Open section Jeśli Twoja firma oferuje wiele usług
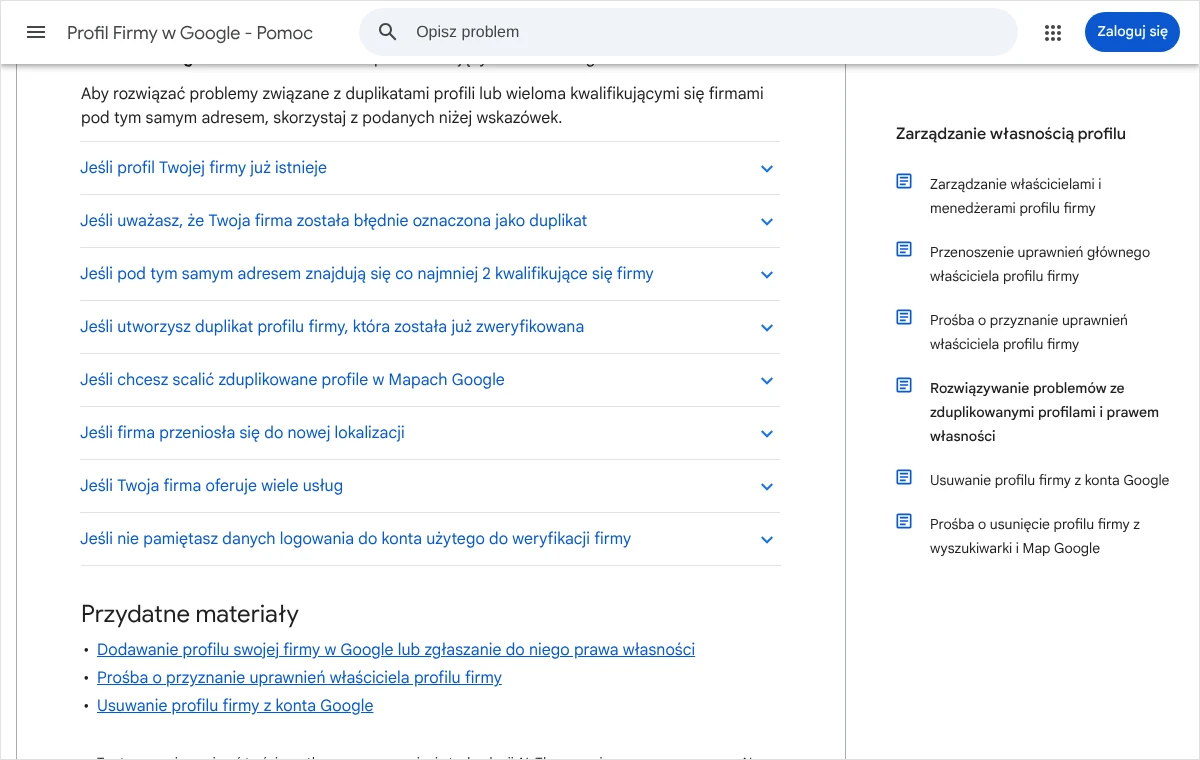This screenshot has height=760, width=1200. pos(430,486)
